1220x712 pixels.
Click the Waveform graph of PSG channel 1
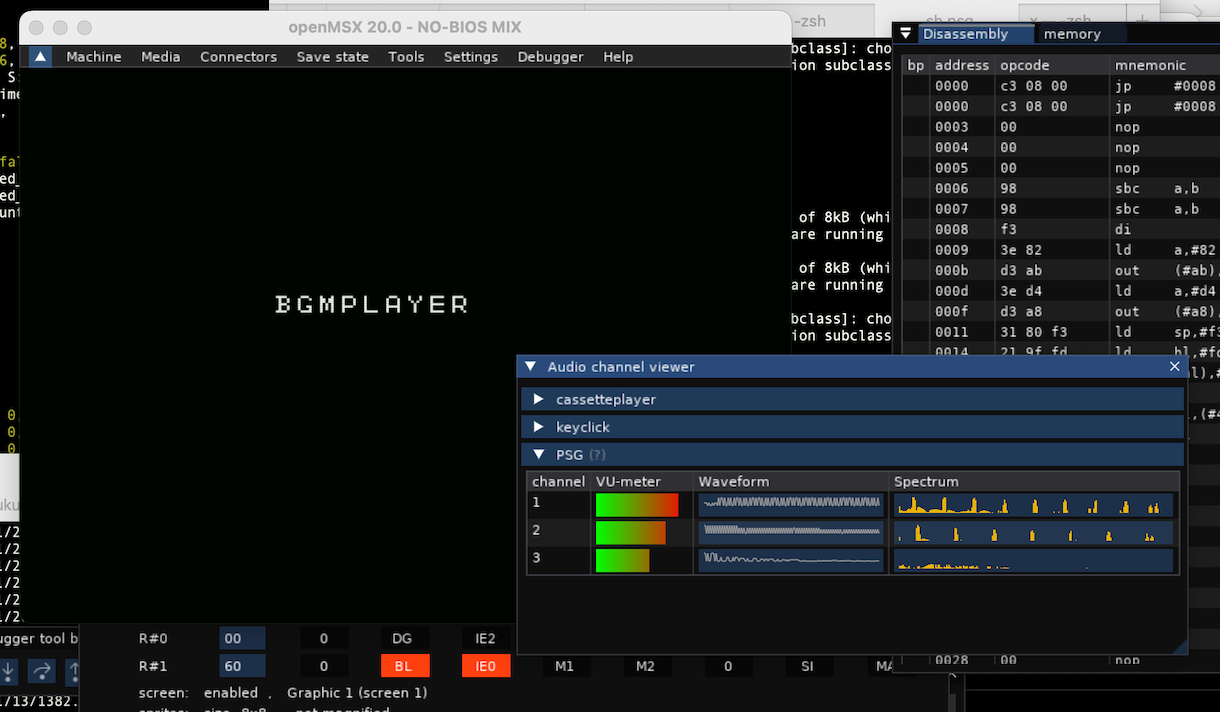coord(791,505)
